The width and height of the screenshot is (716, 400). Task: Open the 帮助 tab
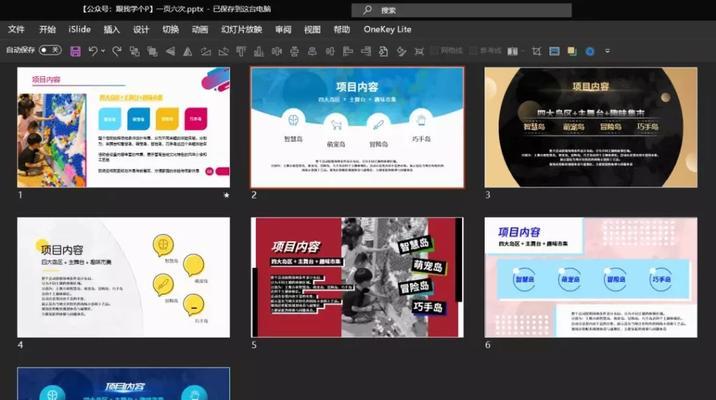[342, 29]
